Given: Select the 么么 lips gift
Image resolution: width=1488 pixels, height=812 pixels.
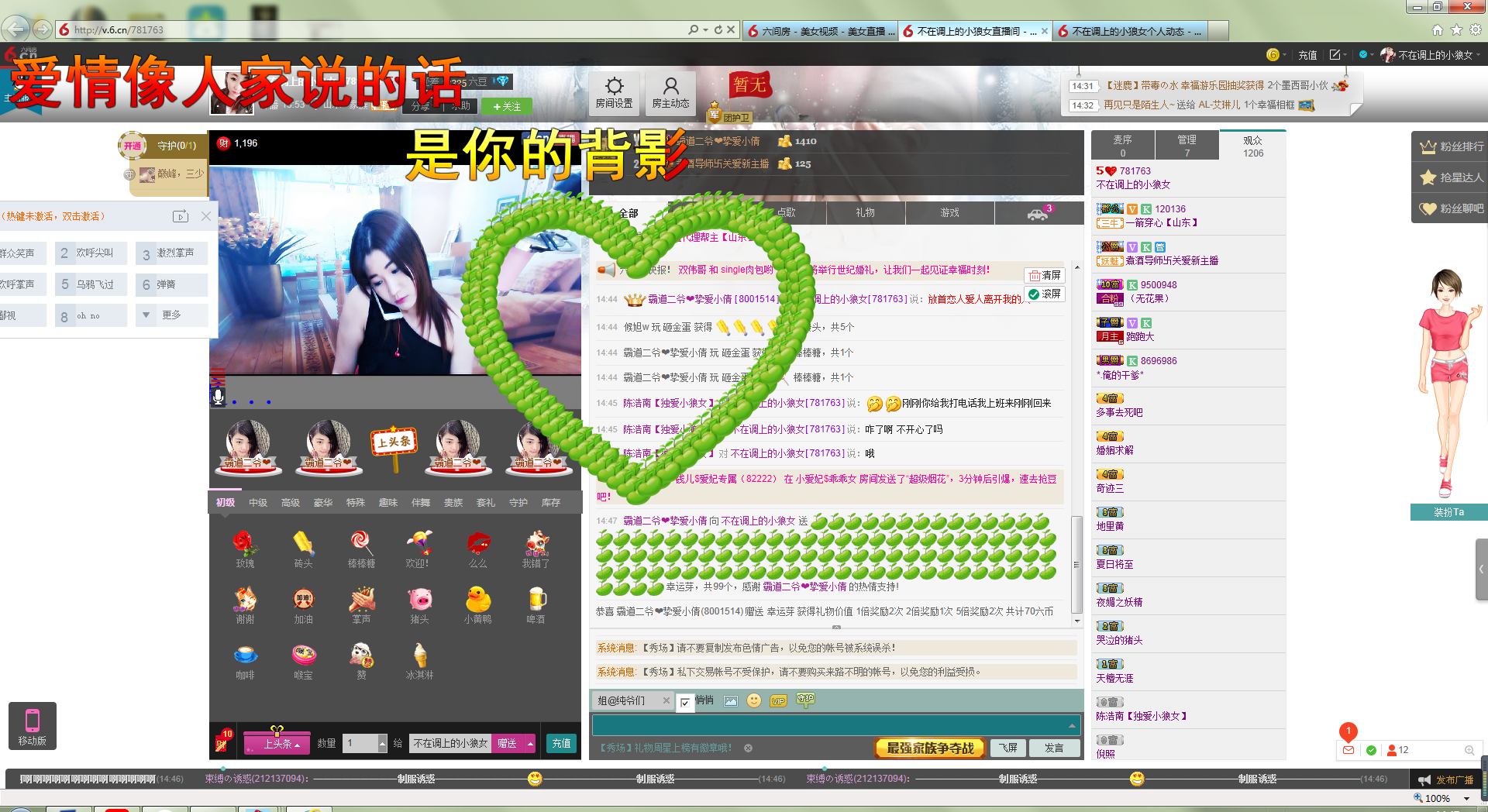Looking at the screenshot, I should [477, 549].
